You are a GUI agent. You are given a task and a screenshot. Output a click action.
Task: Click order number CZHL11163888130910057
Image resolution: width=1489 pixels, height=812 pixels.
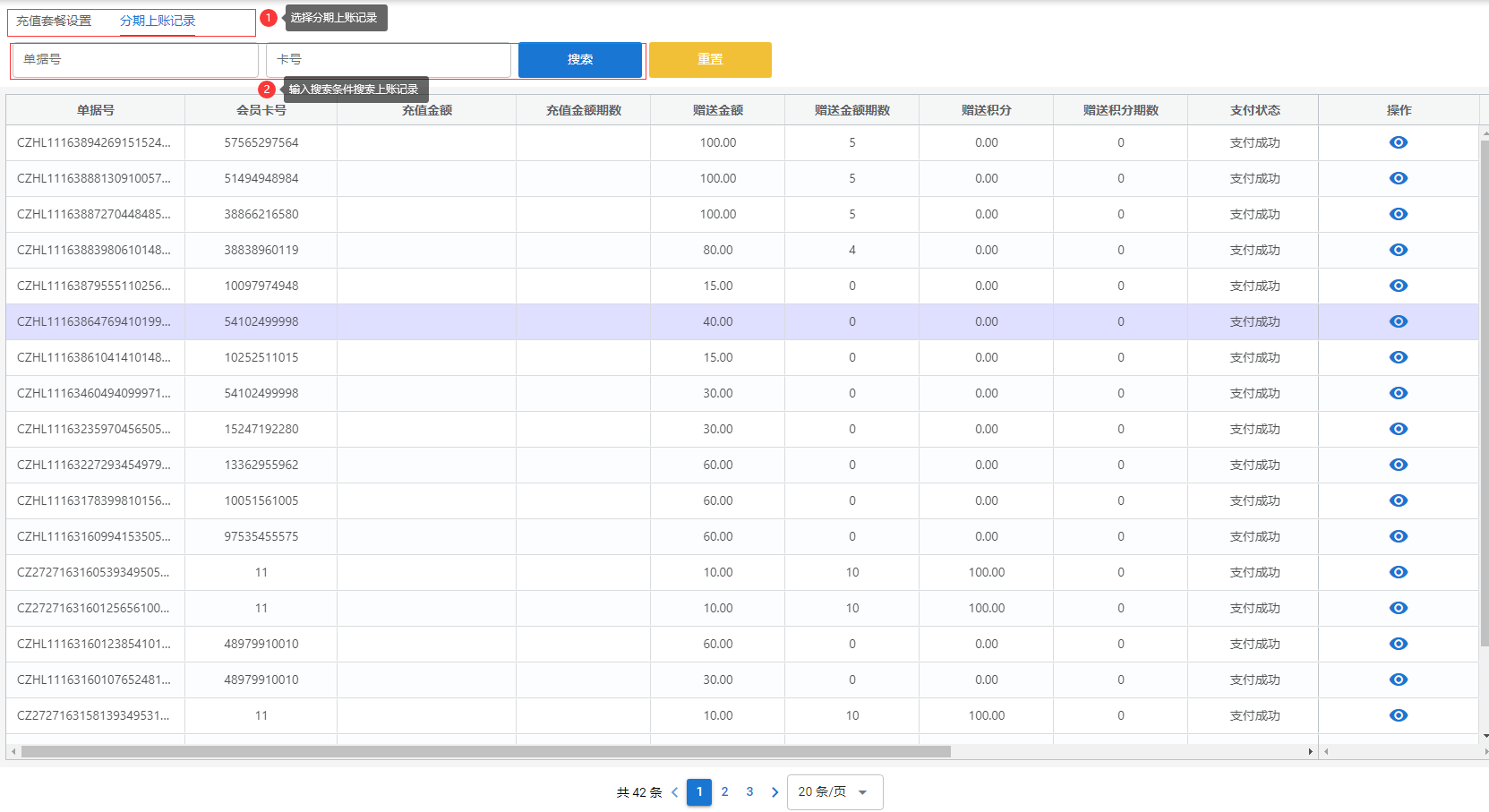point(94,178)
